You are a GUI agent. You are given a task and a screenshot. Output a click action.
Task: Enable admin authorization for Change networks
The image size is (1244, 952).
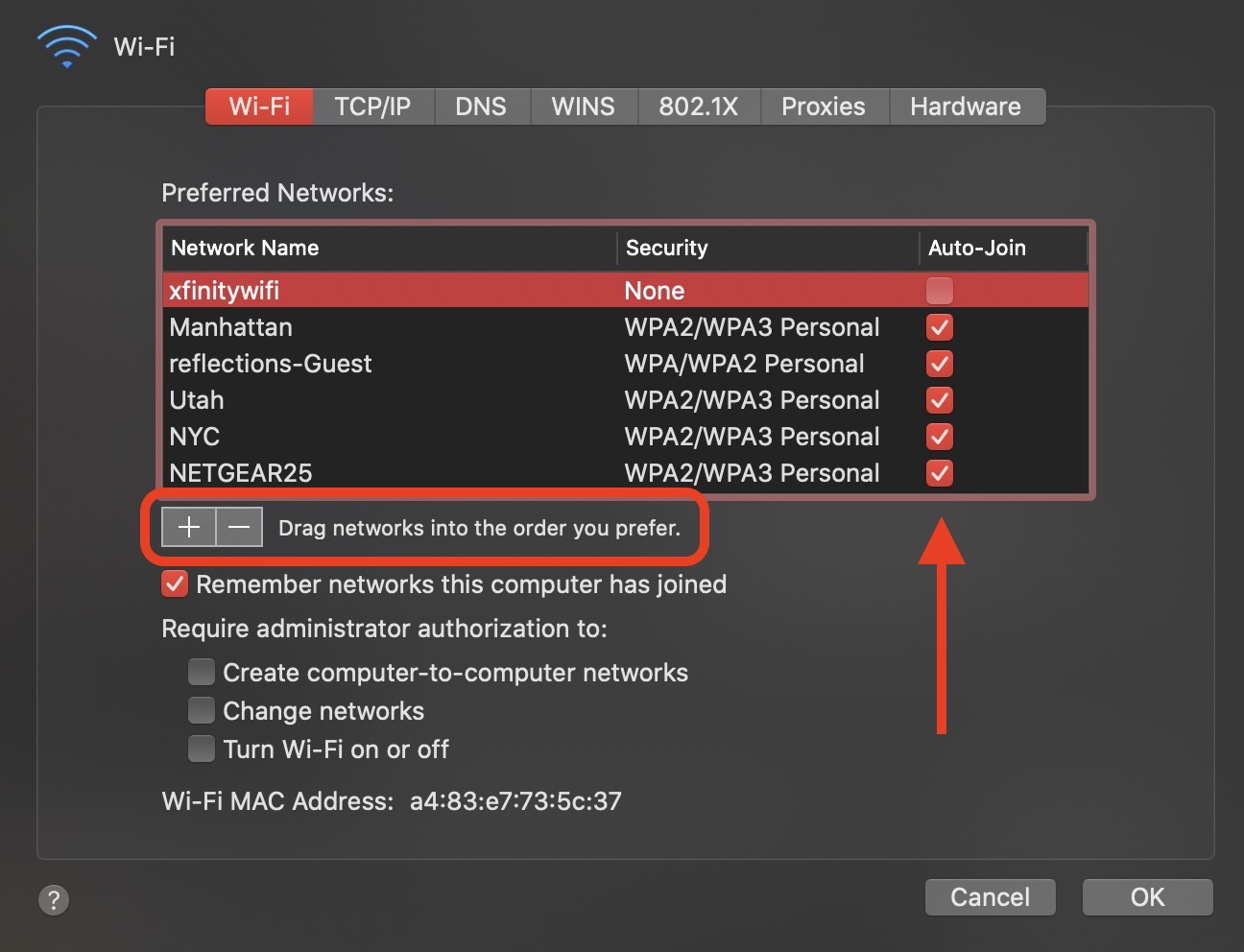coord(202,710)
